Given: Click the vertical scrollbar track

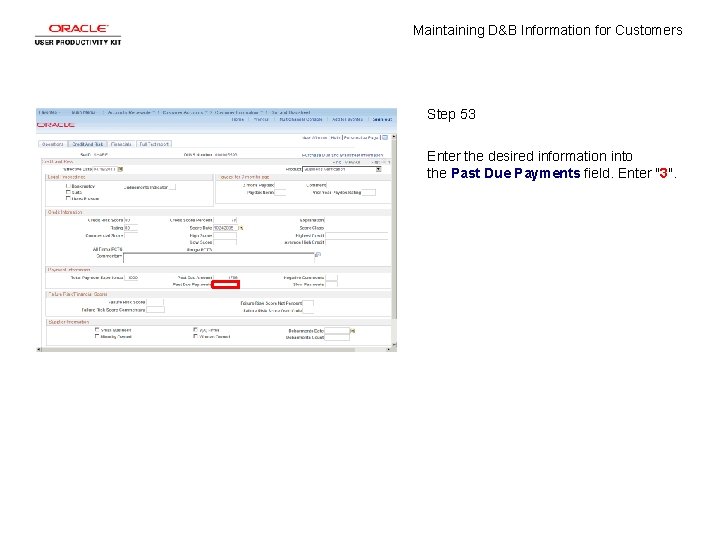Looking at the screenshot, I should [x=394, y=241].
